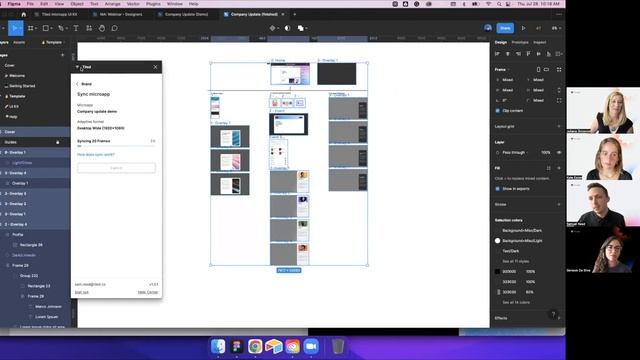Toggle the lock on Guides layer

58,142
